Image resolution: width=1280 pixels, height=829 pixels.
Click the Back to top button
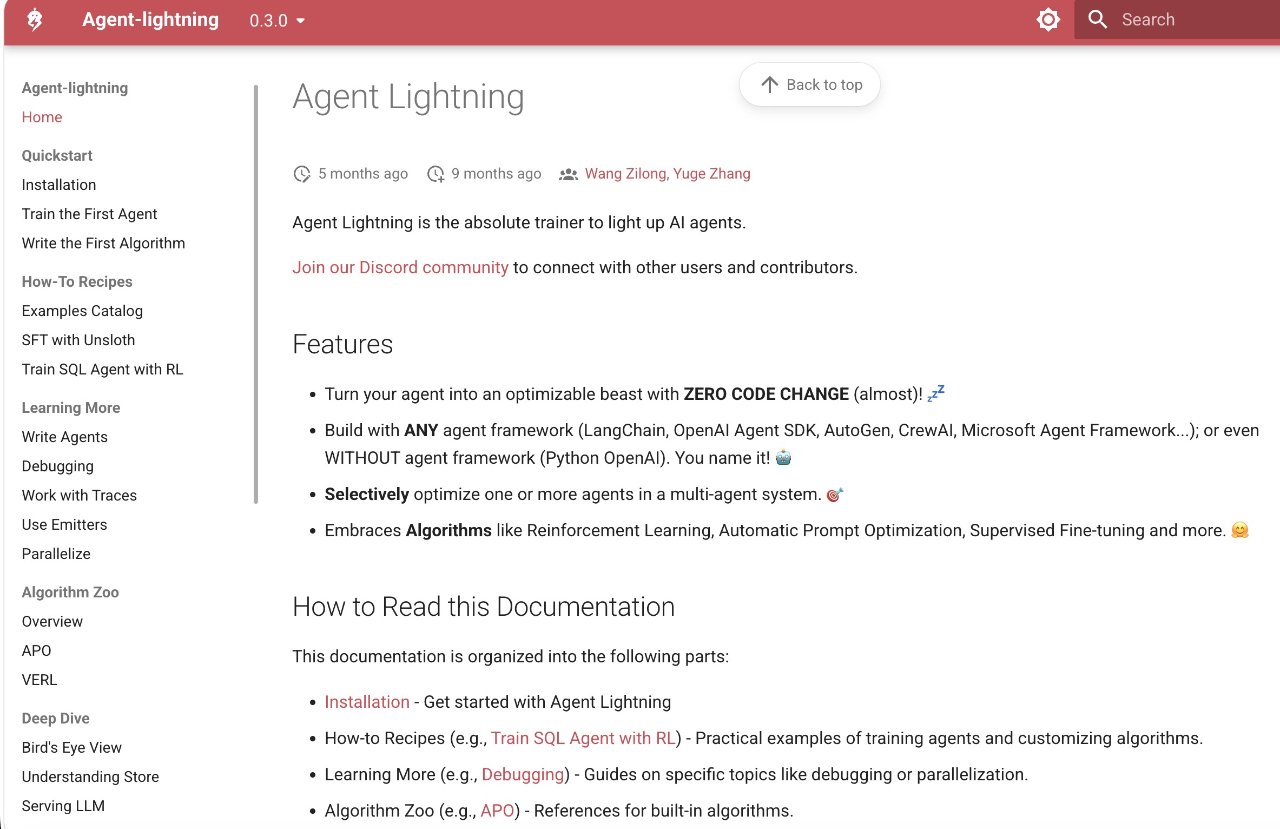[x=810, y=85]
